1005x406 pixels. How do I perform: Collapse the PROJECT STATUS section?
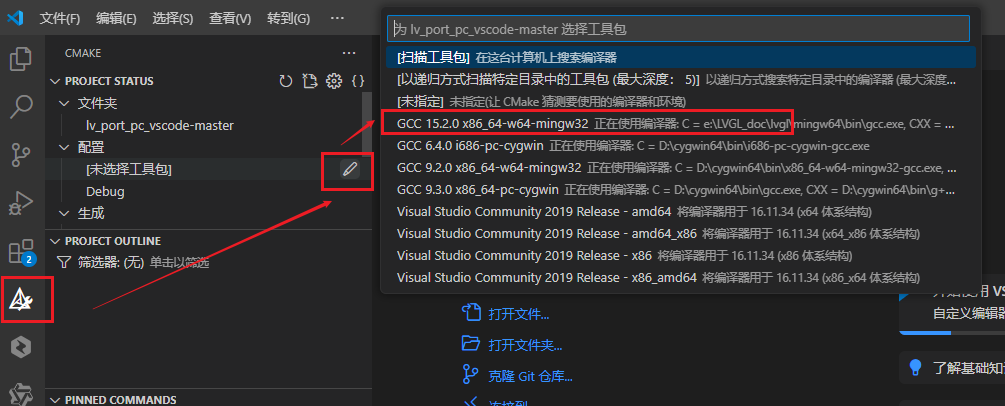55,81
